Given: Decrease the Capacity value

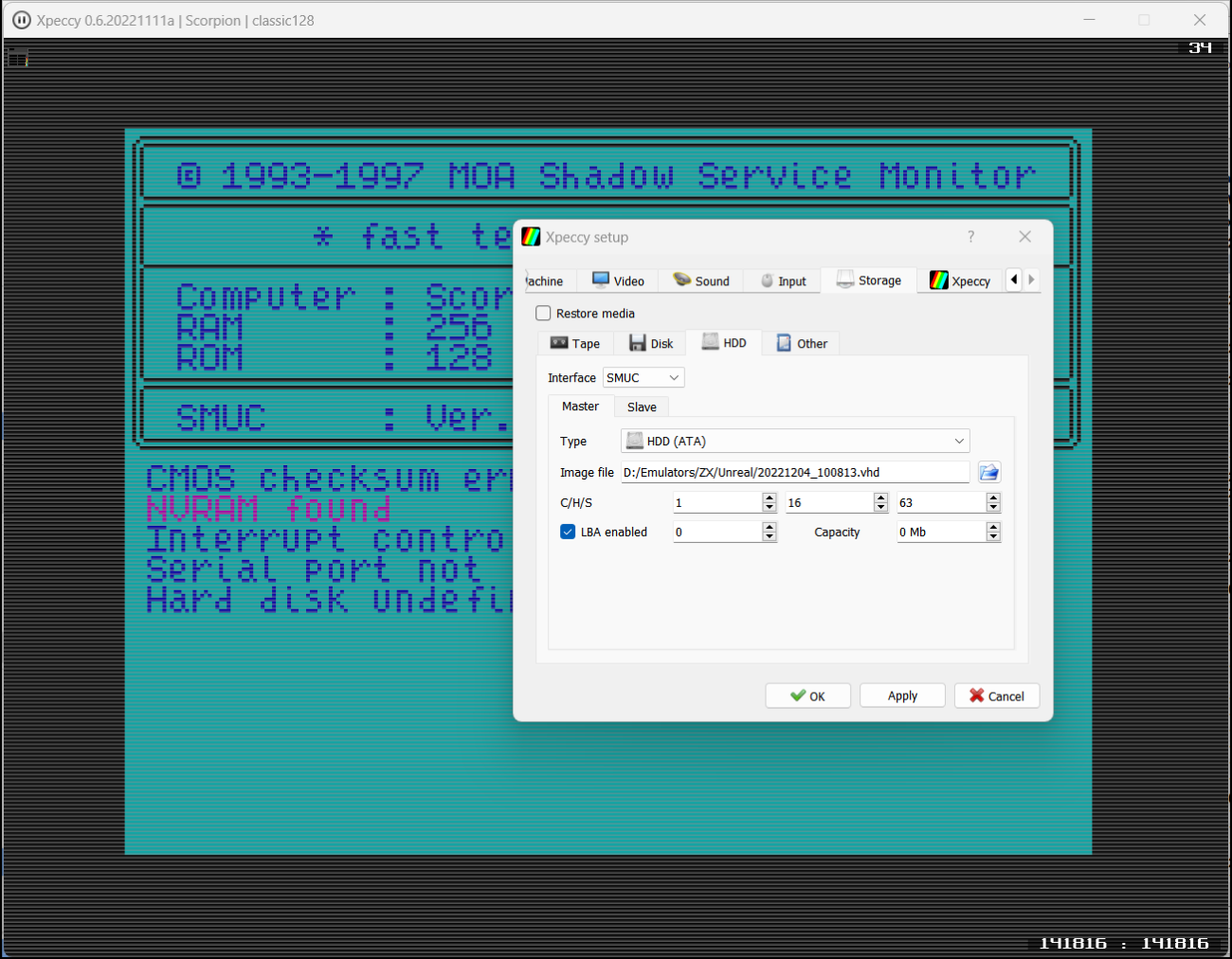Looking at the screenshot, I should pos(993,537).
